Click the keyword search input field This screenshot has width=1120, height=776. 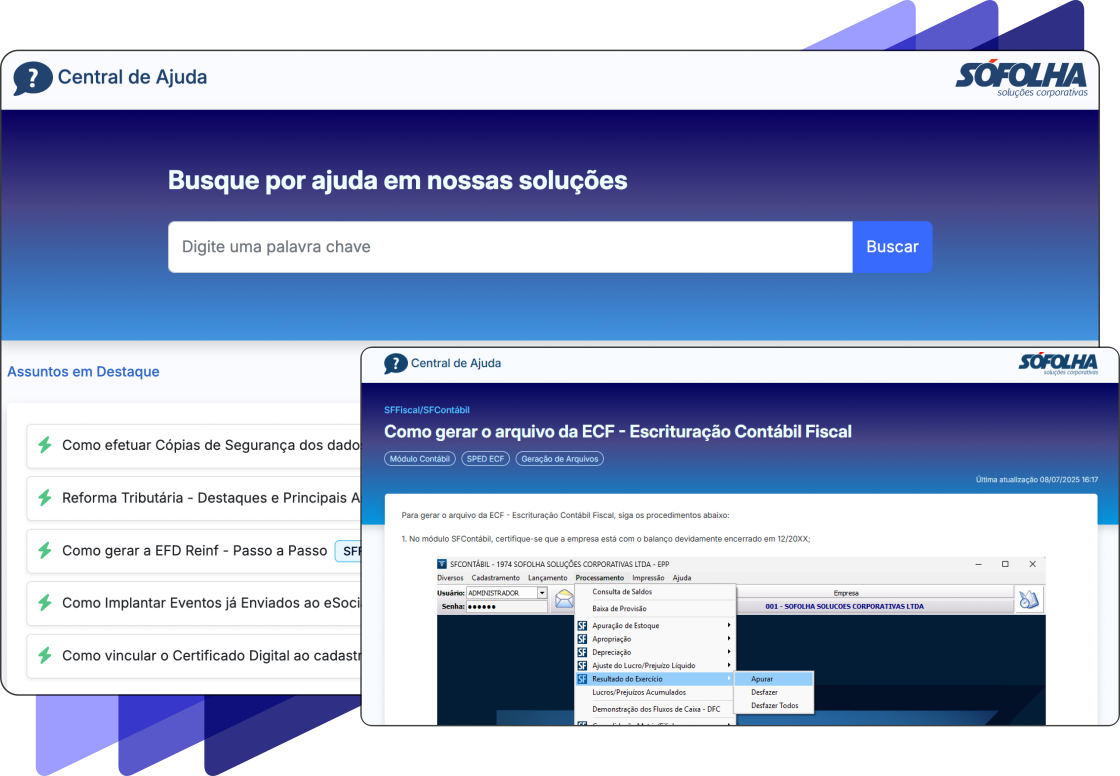pos(510,247)
